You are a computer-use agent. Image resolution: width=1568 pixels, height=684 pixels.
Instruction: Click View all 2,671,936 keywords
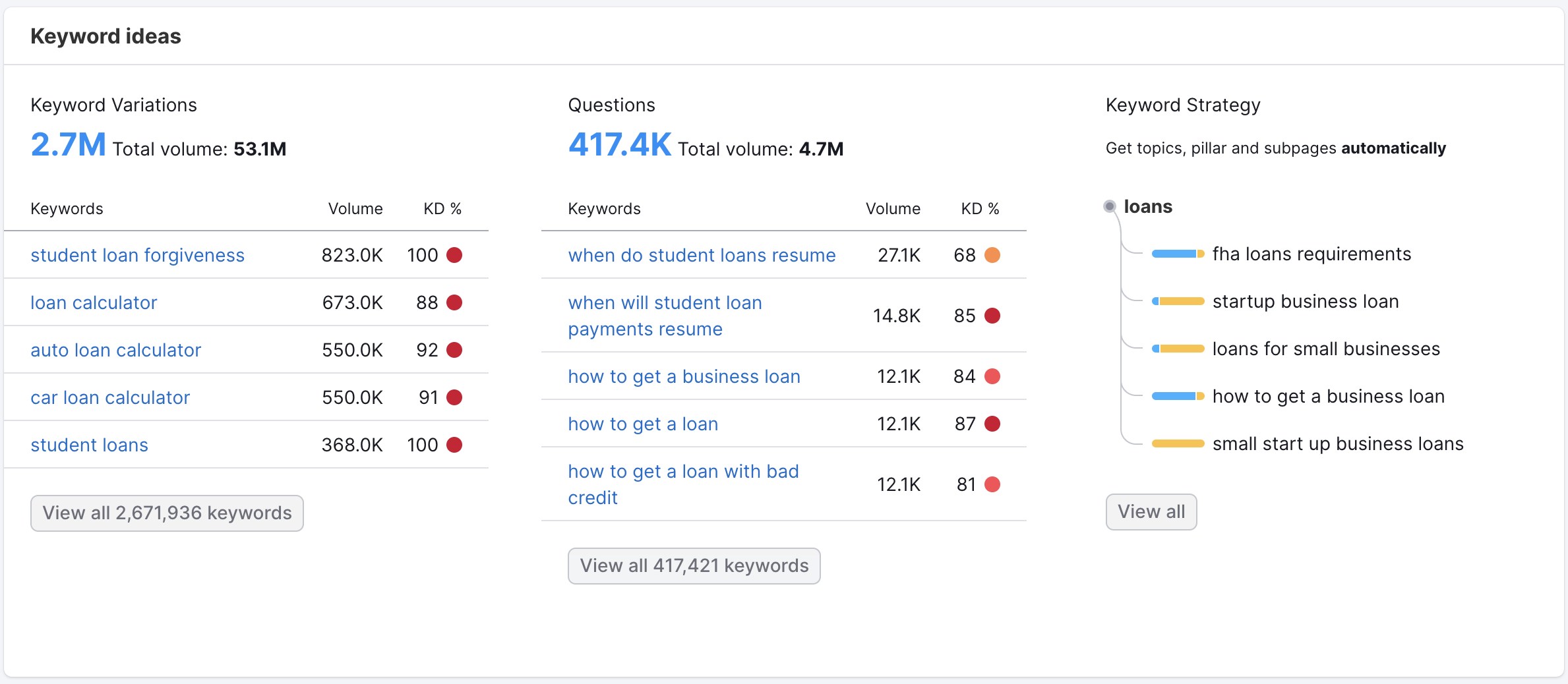167,513
